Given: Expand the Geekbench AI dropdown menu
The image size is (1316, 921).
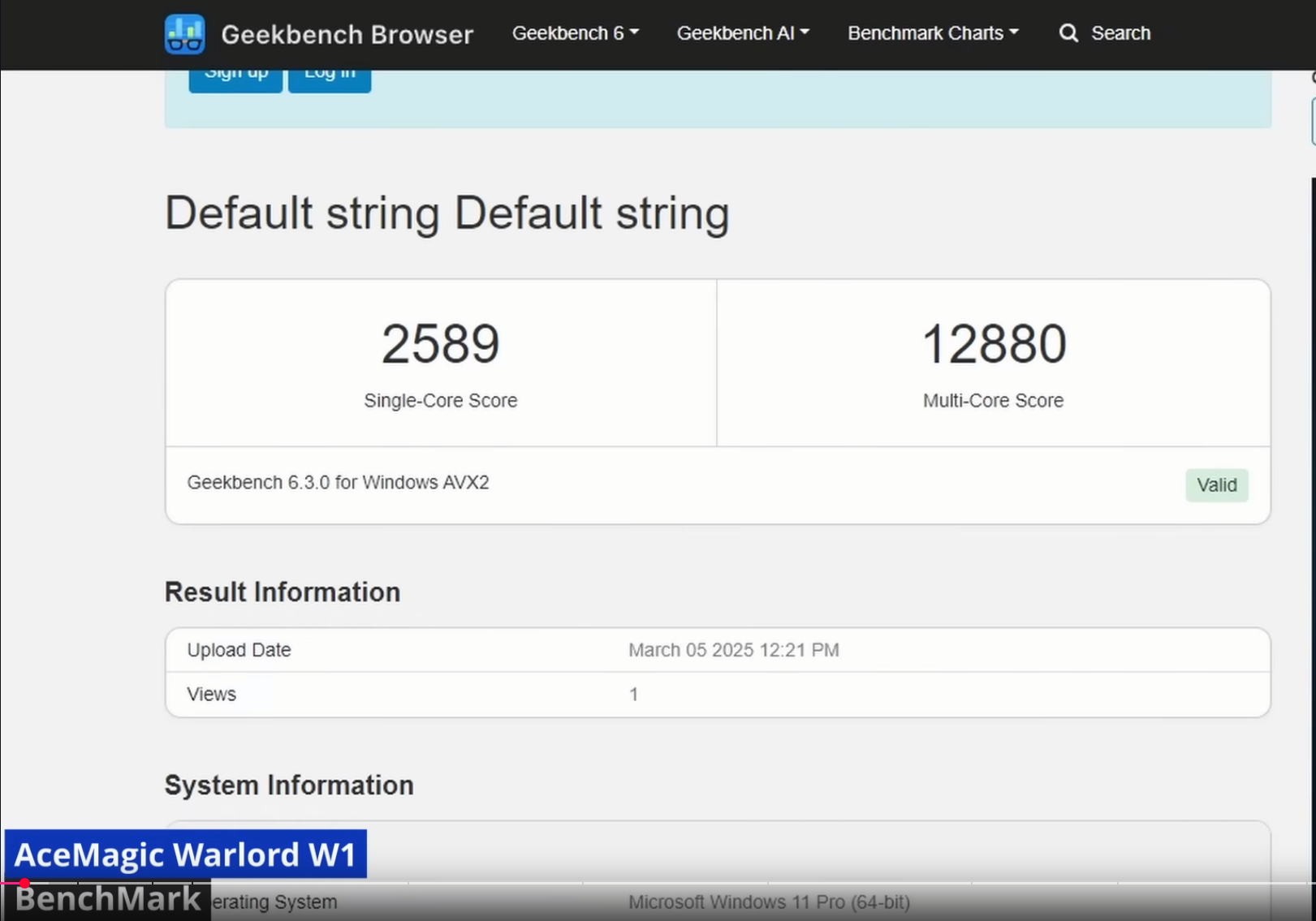Looking at the screenshot, I should pyautogui.click(x=743, y=33).
